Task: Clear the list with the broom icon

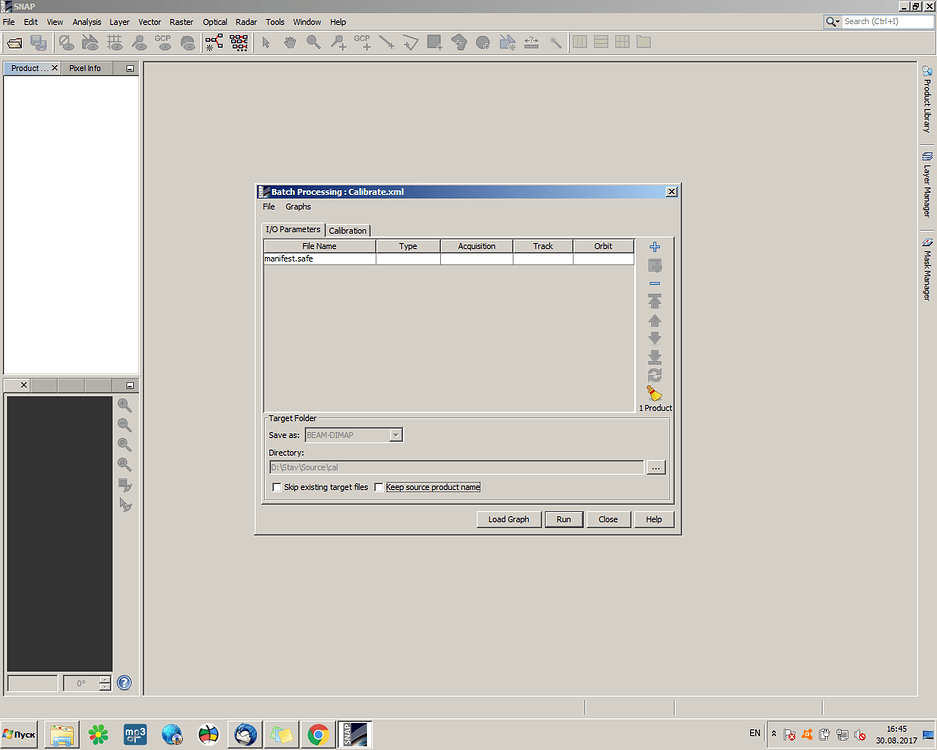Action: pyautogui.click(x=655, y=393)
